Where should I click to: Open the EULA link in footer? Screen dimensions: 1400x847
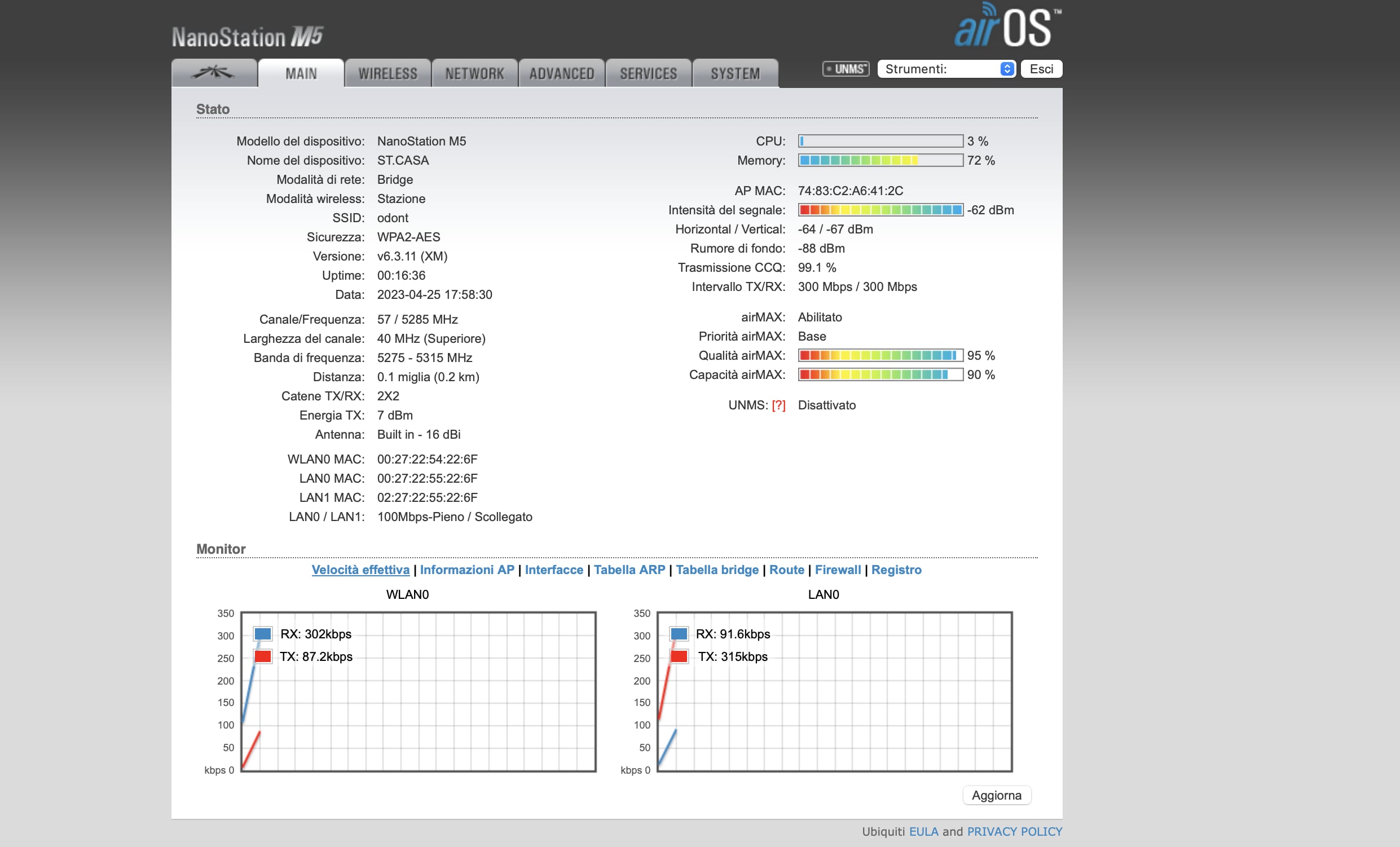click(924, 831)
